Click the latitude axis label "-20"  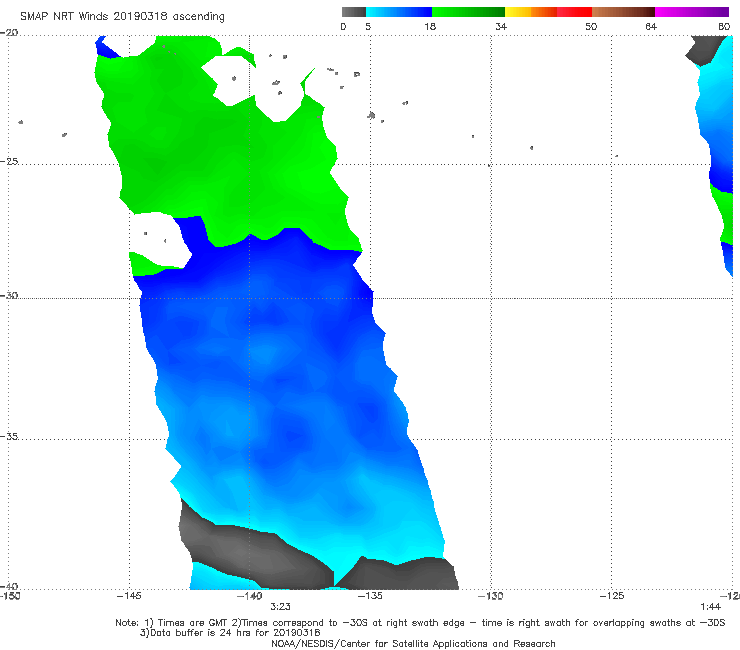9,33
